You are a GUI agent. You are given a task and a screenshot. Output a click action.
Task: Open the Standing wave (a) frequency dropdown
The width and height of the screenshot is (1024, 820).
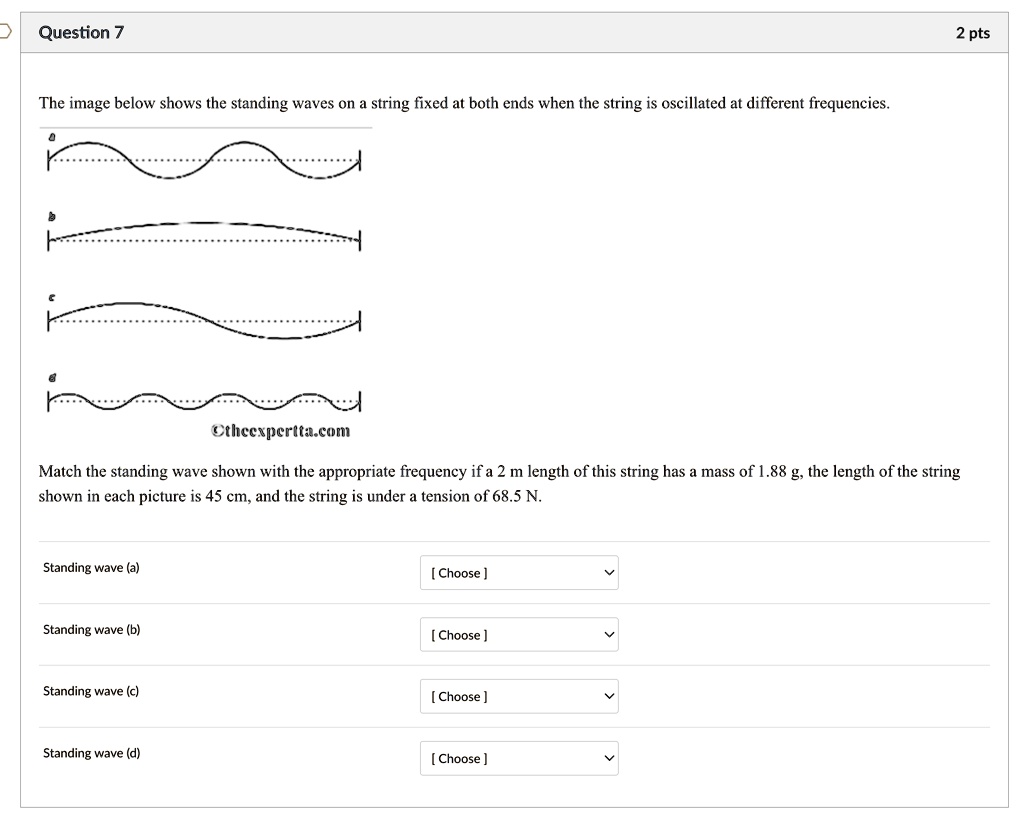click(518, 572)
